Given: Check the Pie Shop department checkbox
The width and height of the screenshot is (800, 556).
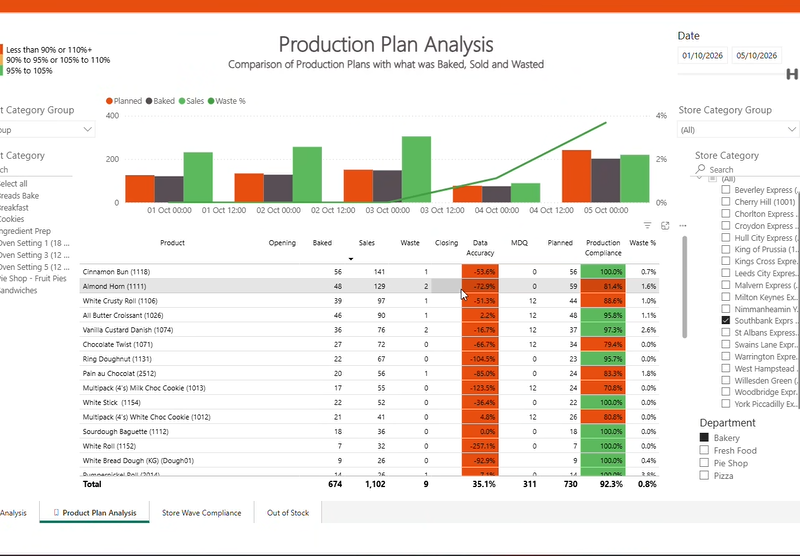Looking at the screenshot, I should [x=704, y=463].
